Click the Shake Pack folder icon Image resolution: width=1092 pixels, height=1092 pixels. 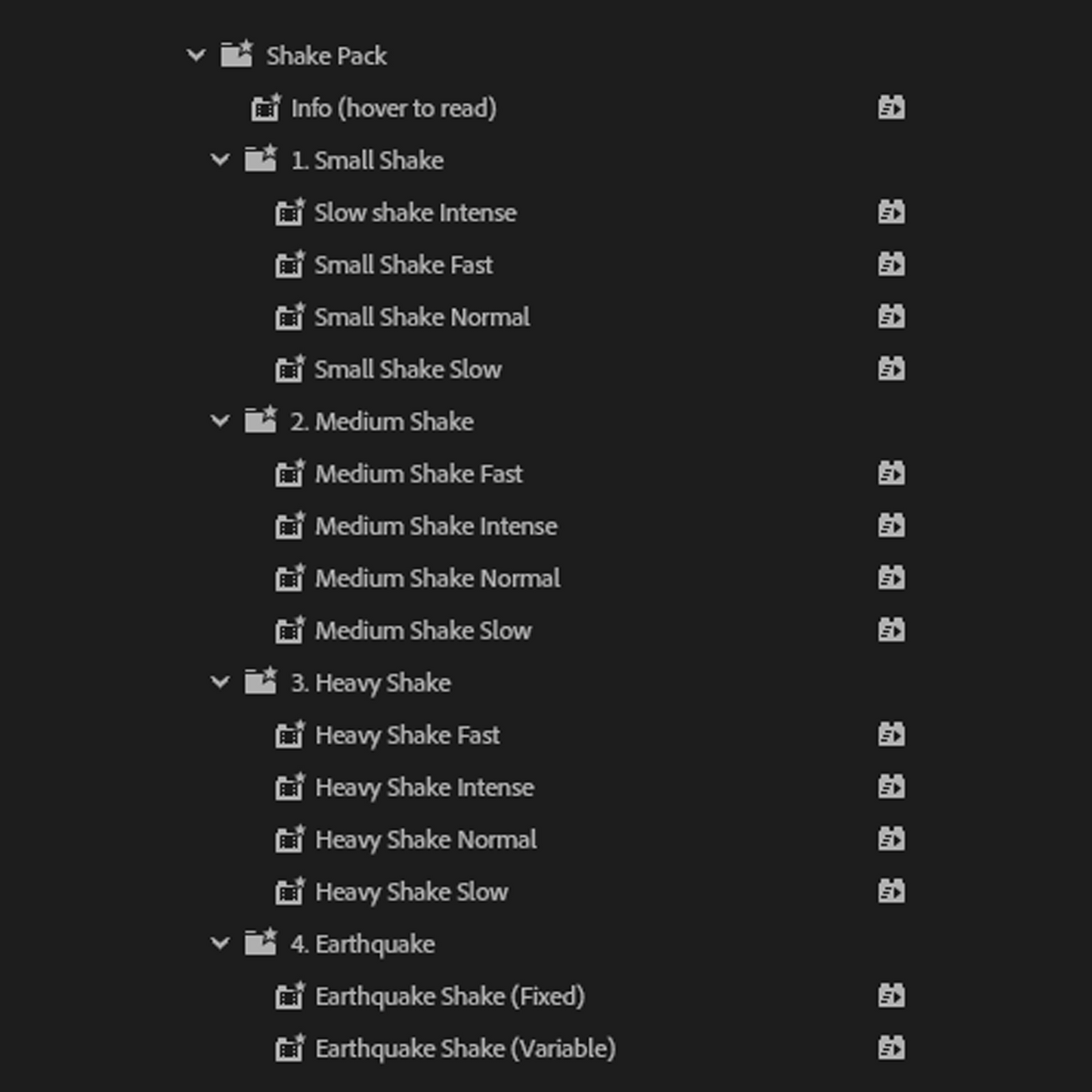pos(237,54)
